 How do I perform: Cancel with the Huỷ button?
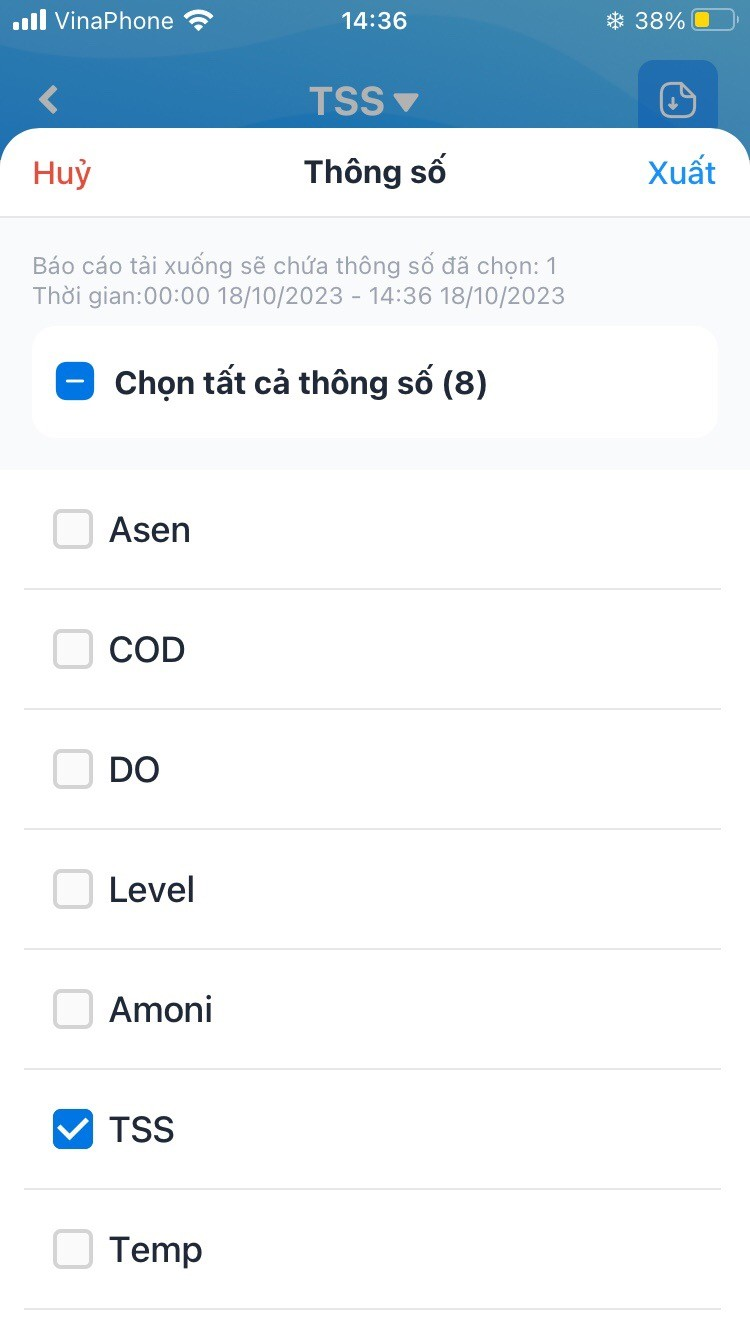point(62,173)
